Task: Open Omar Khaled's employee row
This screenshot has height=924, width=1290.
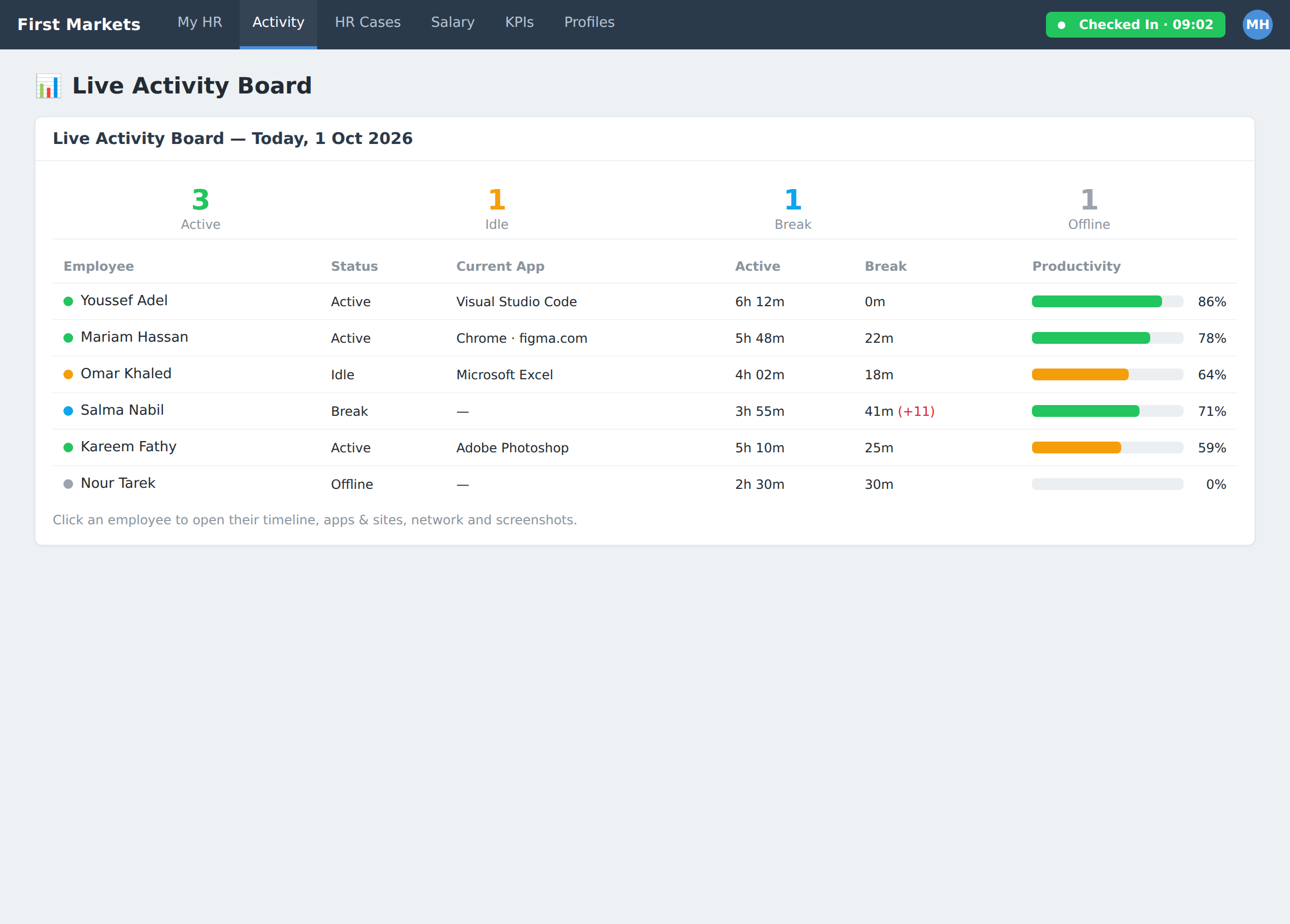Action: [645, 374]
